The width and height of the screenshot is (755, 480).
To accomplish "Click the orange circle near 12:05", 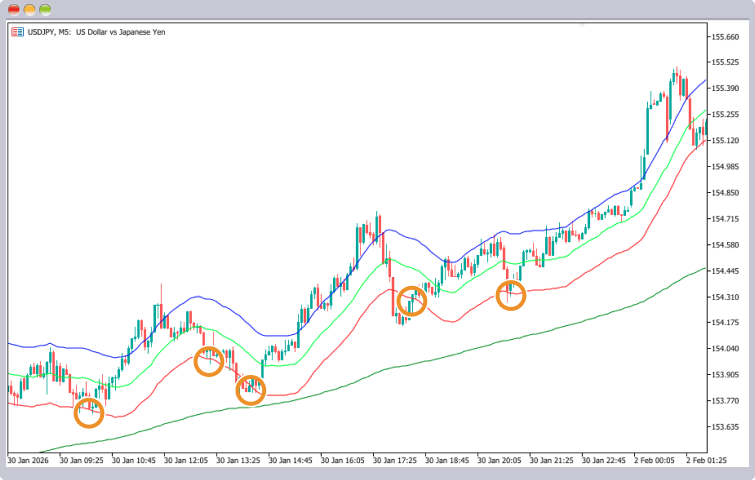I will (x=209, y=361).
